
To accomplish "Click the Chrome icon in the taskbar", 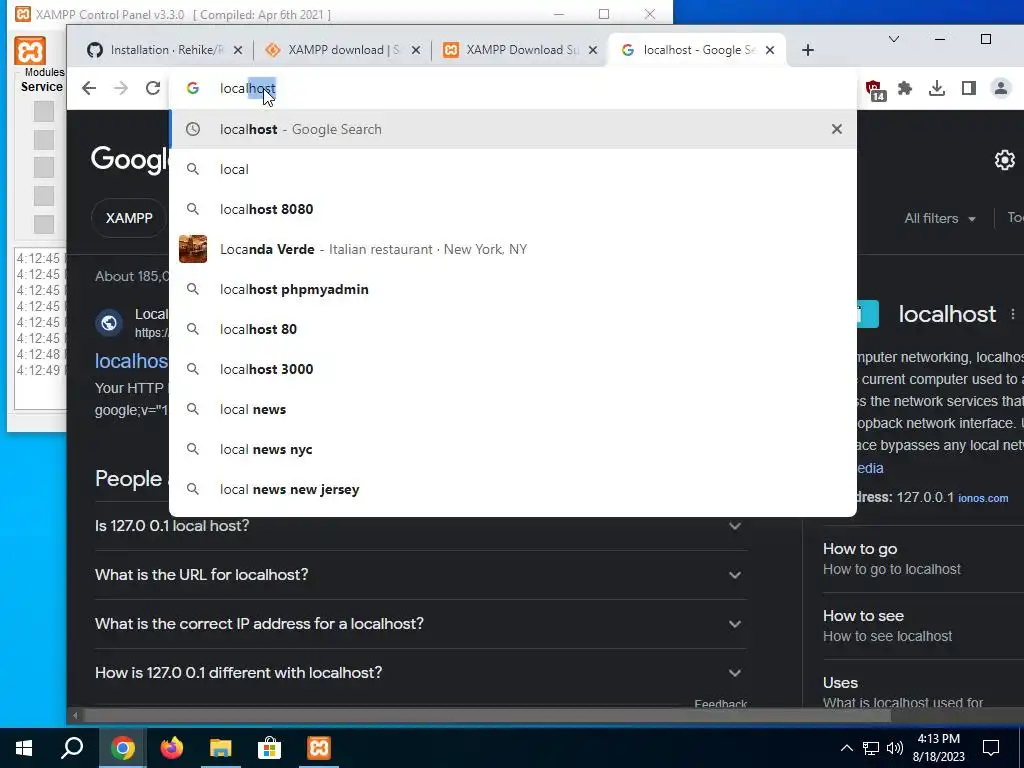I will 122,748.
